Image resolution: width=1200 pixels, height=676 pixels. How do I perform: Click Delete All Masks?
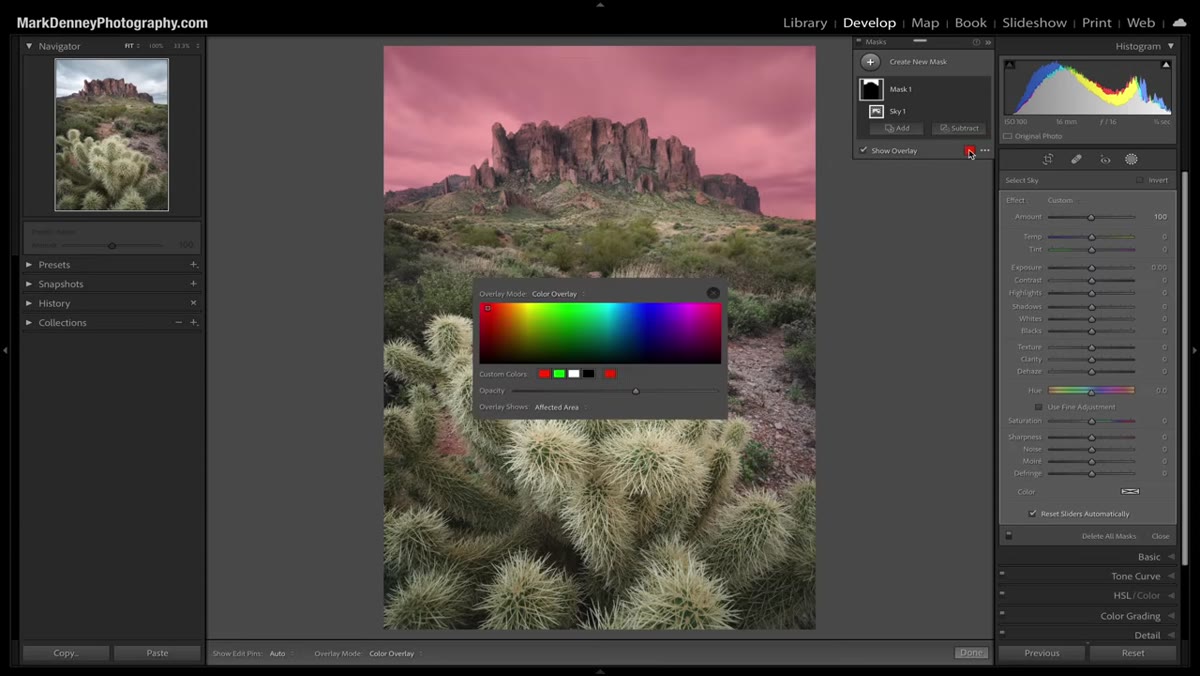pyautogui.click(x=1108, y=536)
